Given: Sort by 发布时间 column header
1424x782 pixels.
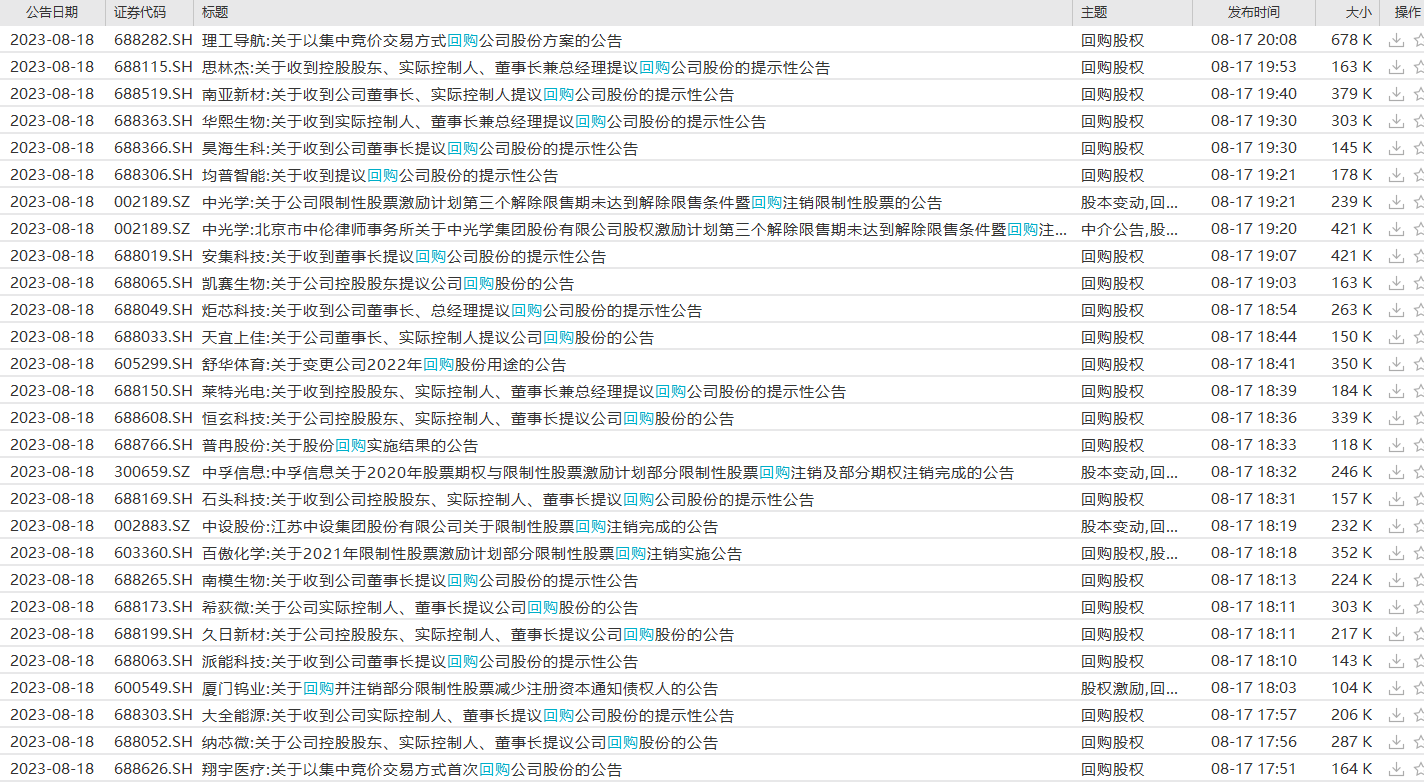Looking at the screenshot, I should (1254, 12).
